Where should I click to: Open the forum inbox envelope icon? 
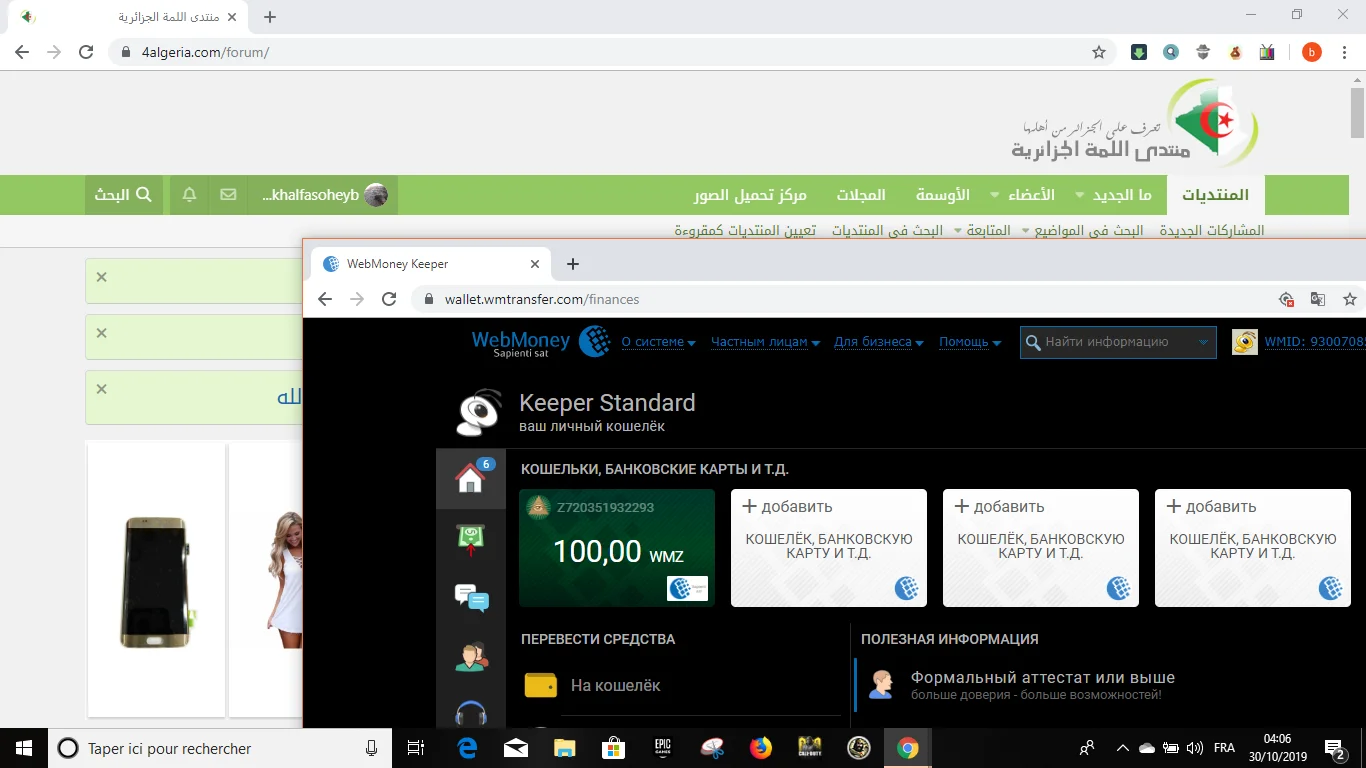(228, 195)
